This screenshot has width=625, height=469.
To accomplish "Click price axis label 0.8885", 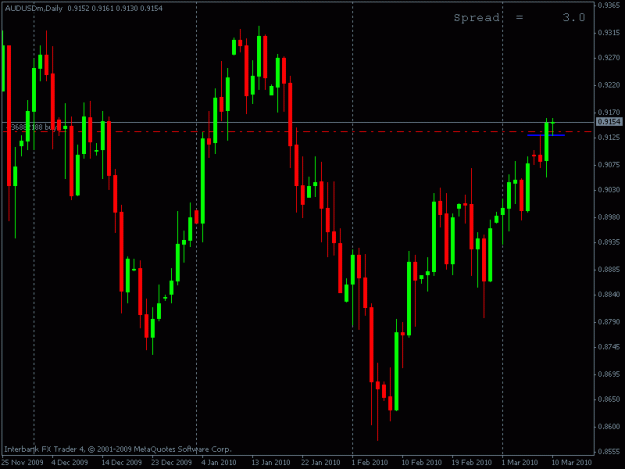I will point(609,270).
